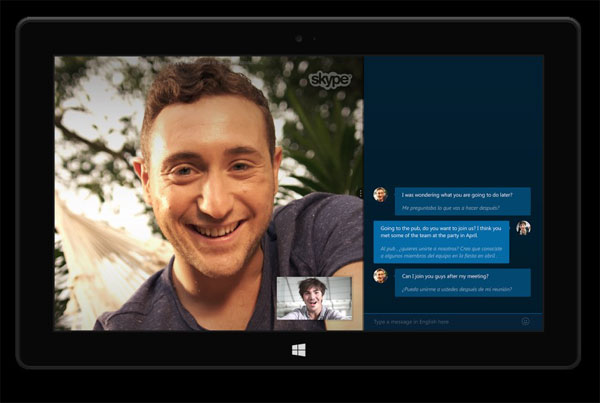
Task: Click the Skype logo on the video
Action: [x=329, y=79]
